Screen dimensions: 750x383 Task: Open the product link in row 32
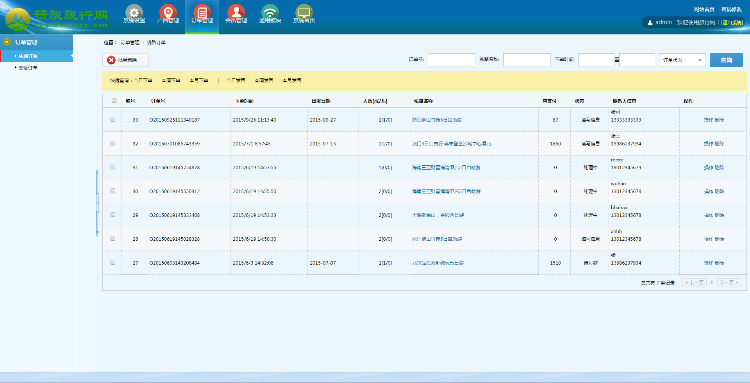tap(451, 143)
